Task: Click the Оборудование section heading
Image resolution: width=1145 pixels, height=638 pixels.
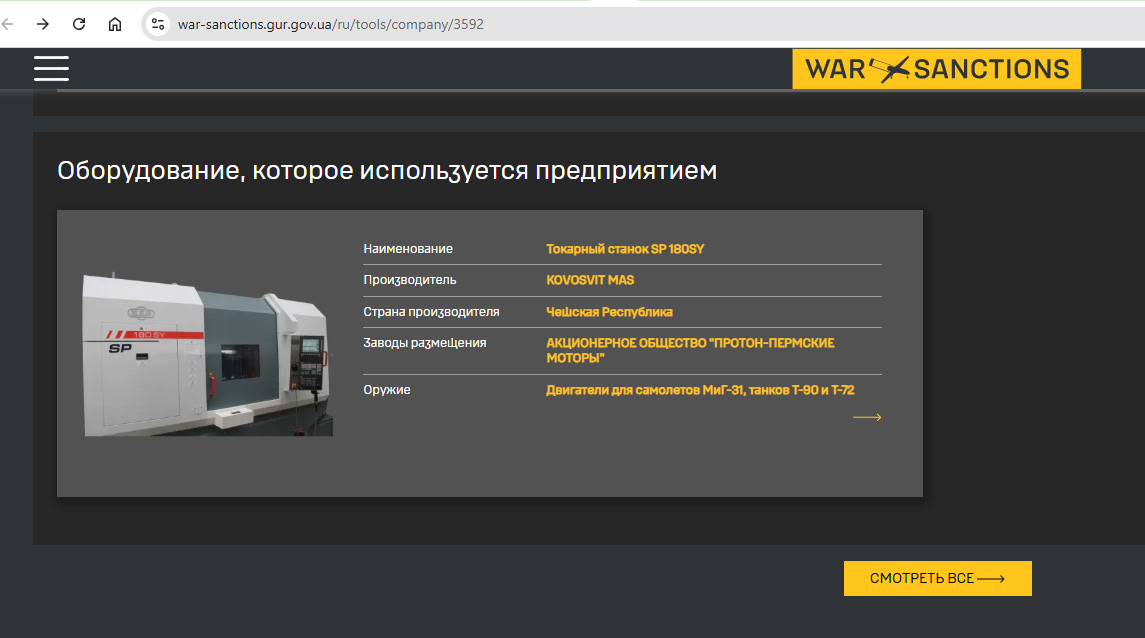Action: point(387,171)
